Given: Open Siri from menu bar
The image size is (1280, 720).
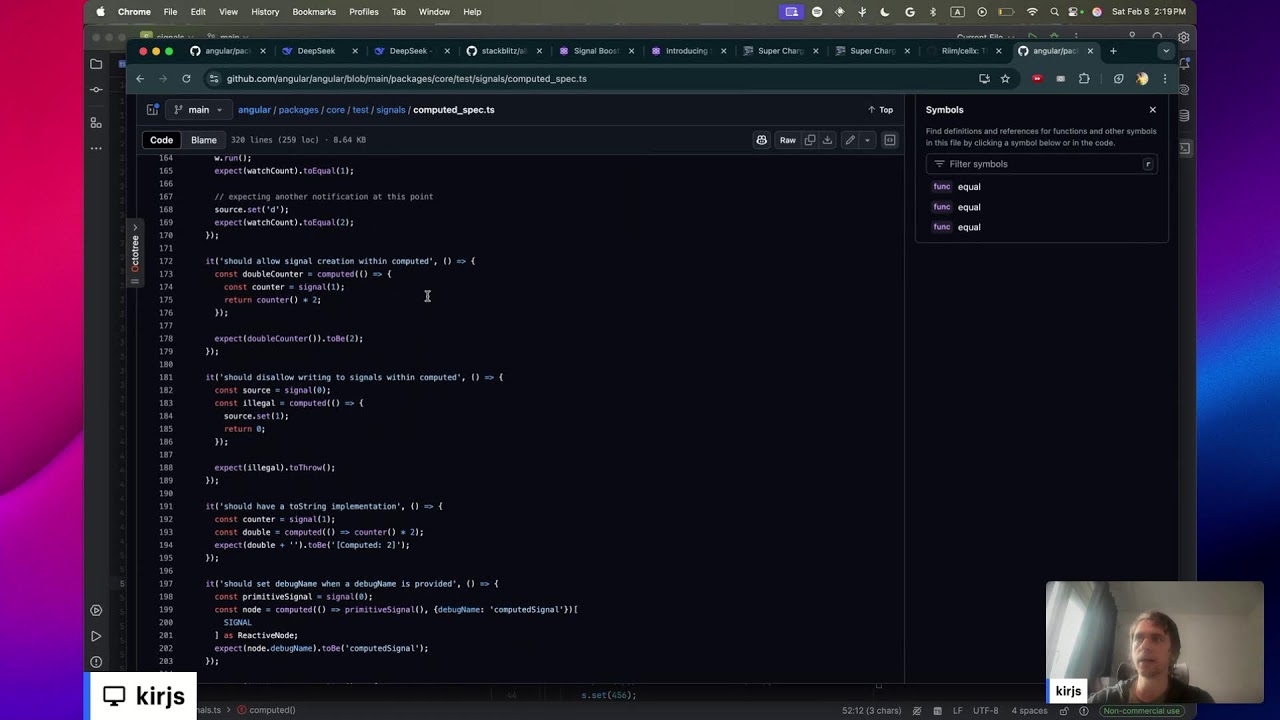Looking at the screenshot, I should coord(1097,12).
